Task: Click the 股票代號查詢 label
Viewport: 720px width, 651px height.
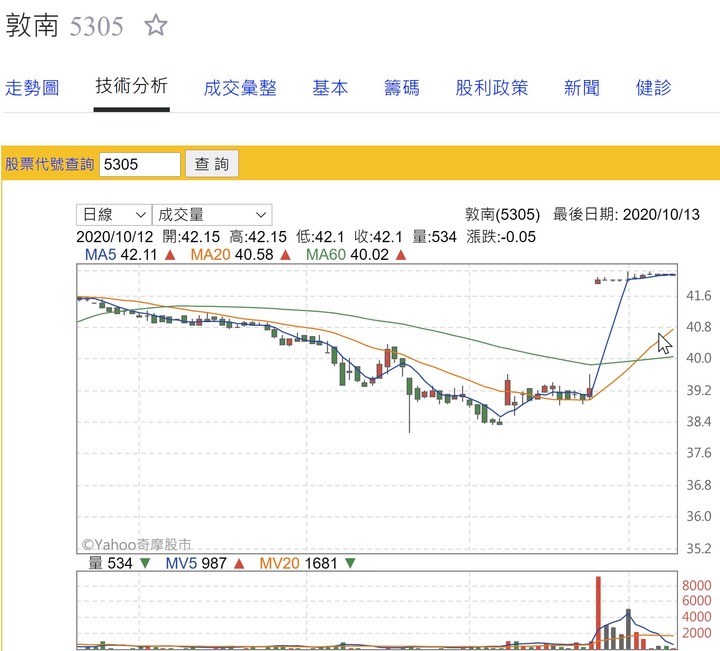Action: pyautogui.click(x=49, y=164)
